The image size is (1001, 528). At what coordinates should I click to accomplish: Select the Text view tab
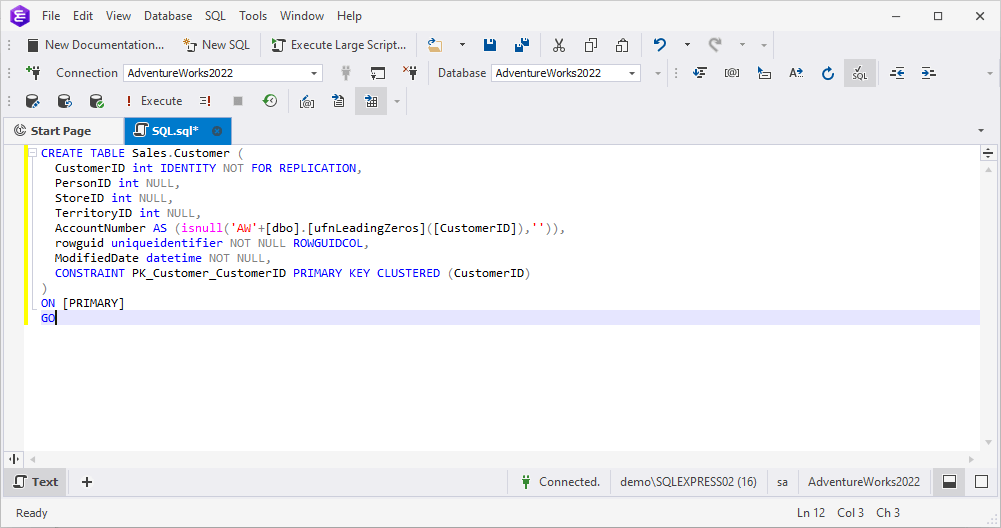coord(36,482)
